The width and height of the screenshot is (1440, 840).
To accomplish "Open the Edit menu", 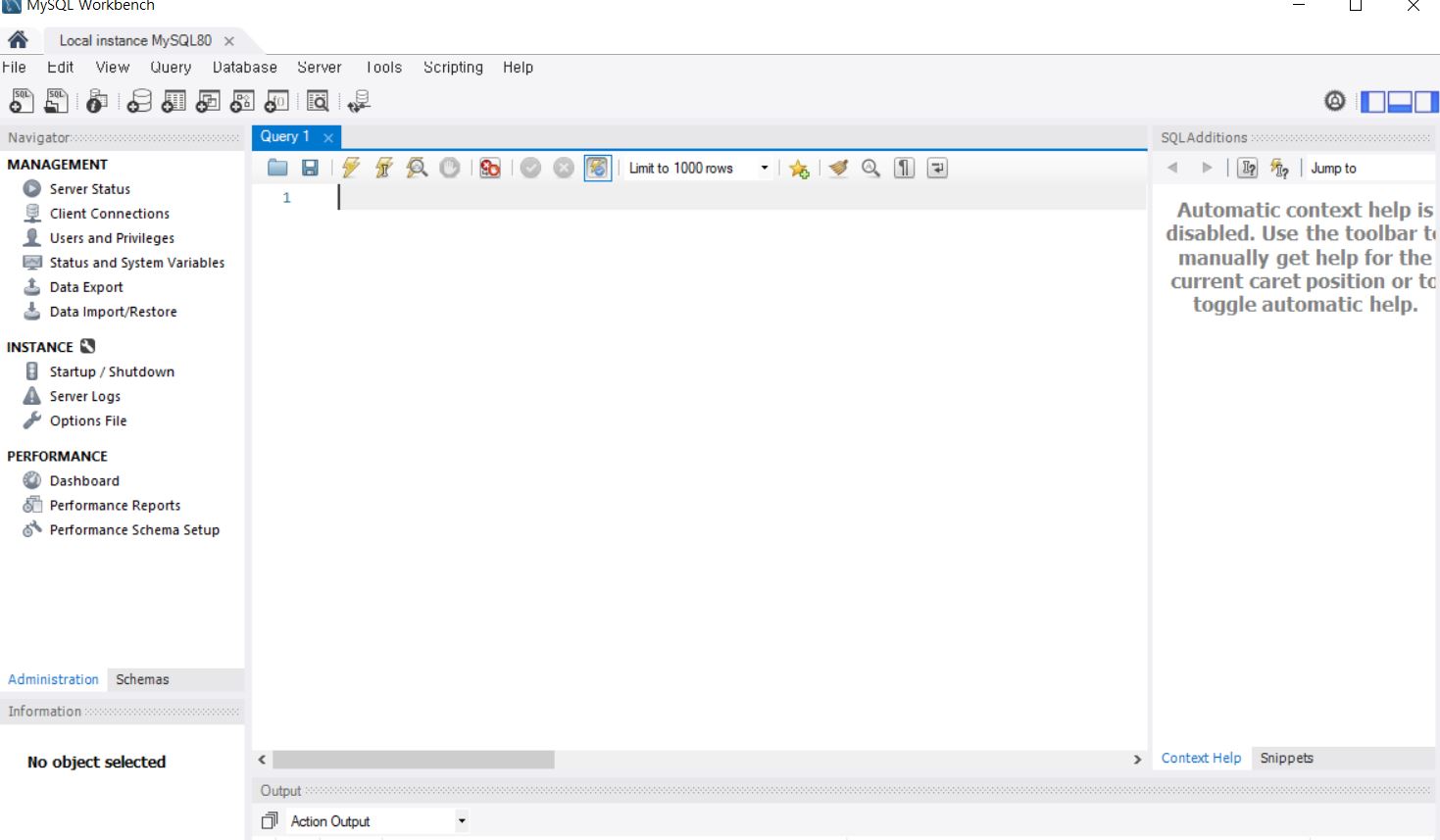I will point(61,68).
